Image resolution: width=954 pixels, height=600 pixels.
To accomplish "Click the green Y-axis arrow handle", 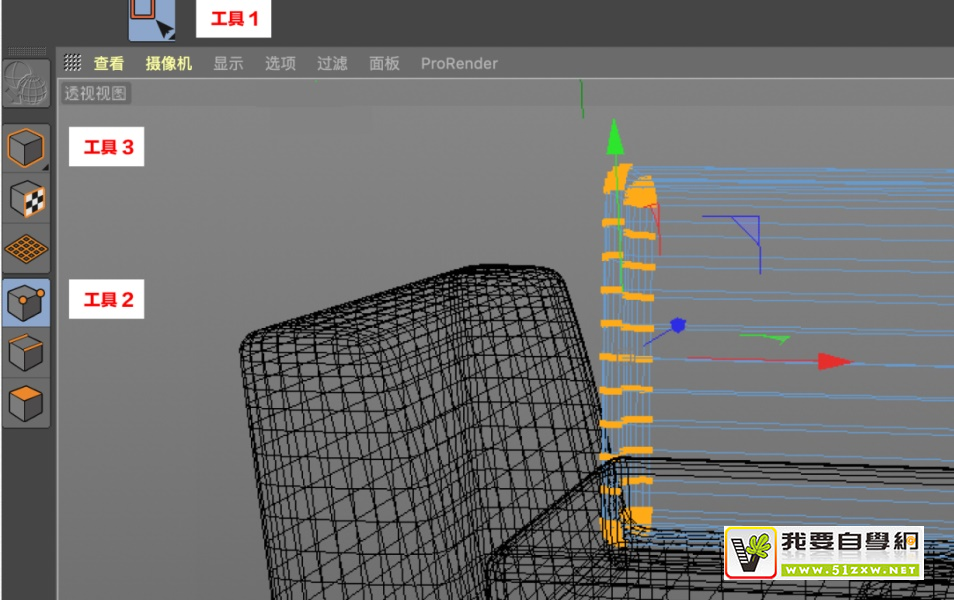I will pos(616,136).
